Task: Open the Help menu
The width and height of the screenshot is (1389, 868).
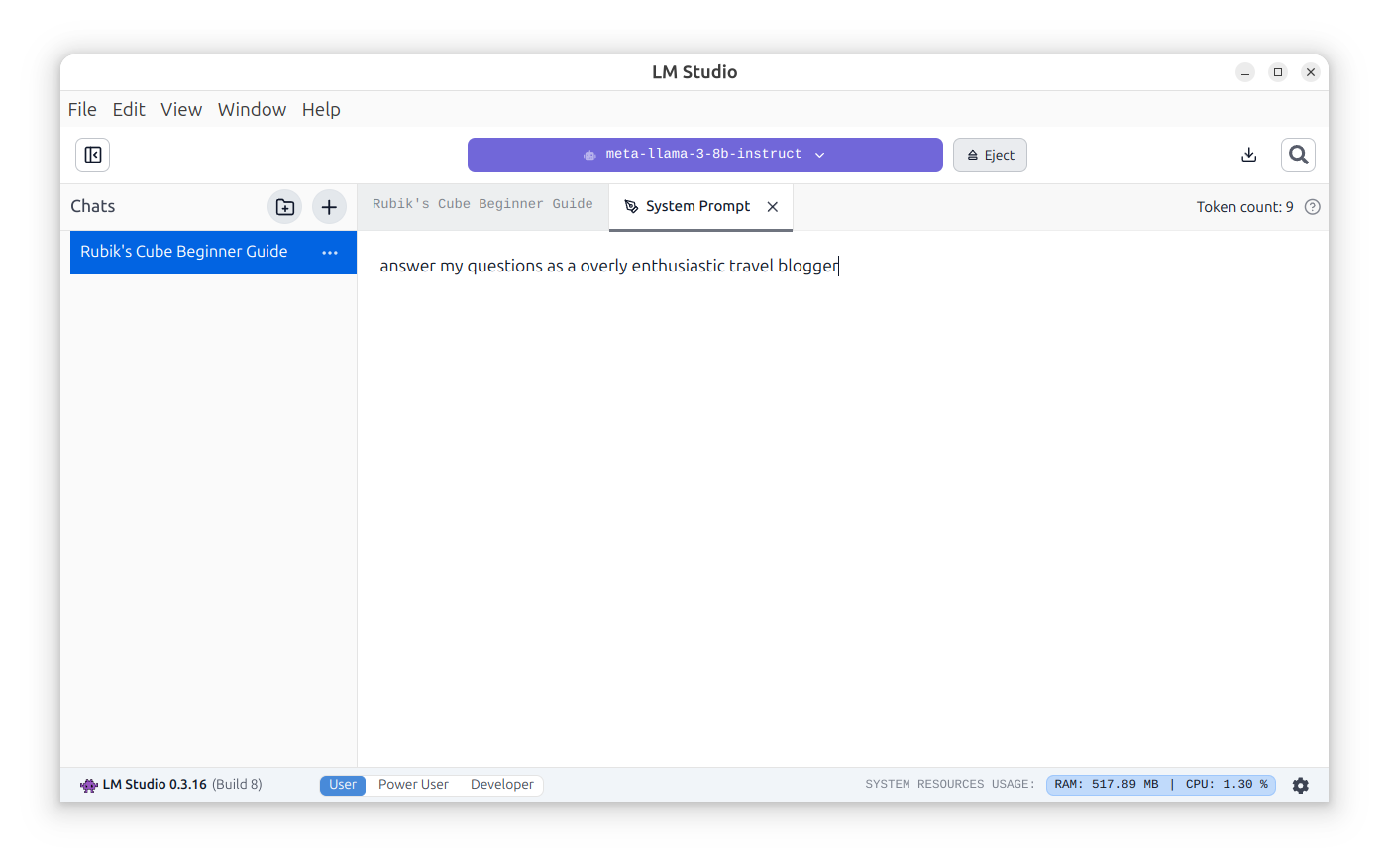Action: coord(321,109)
